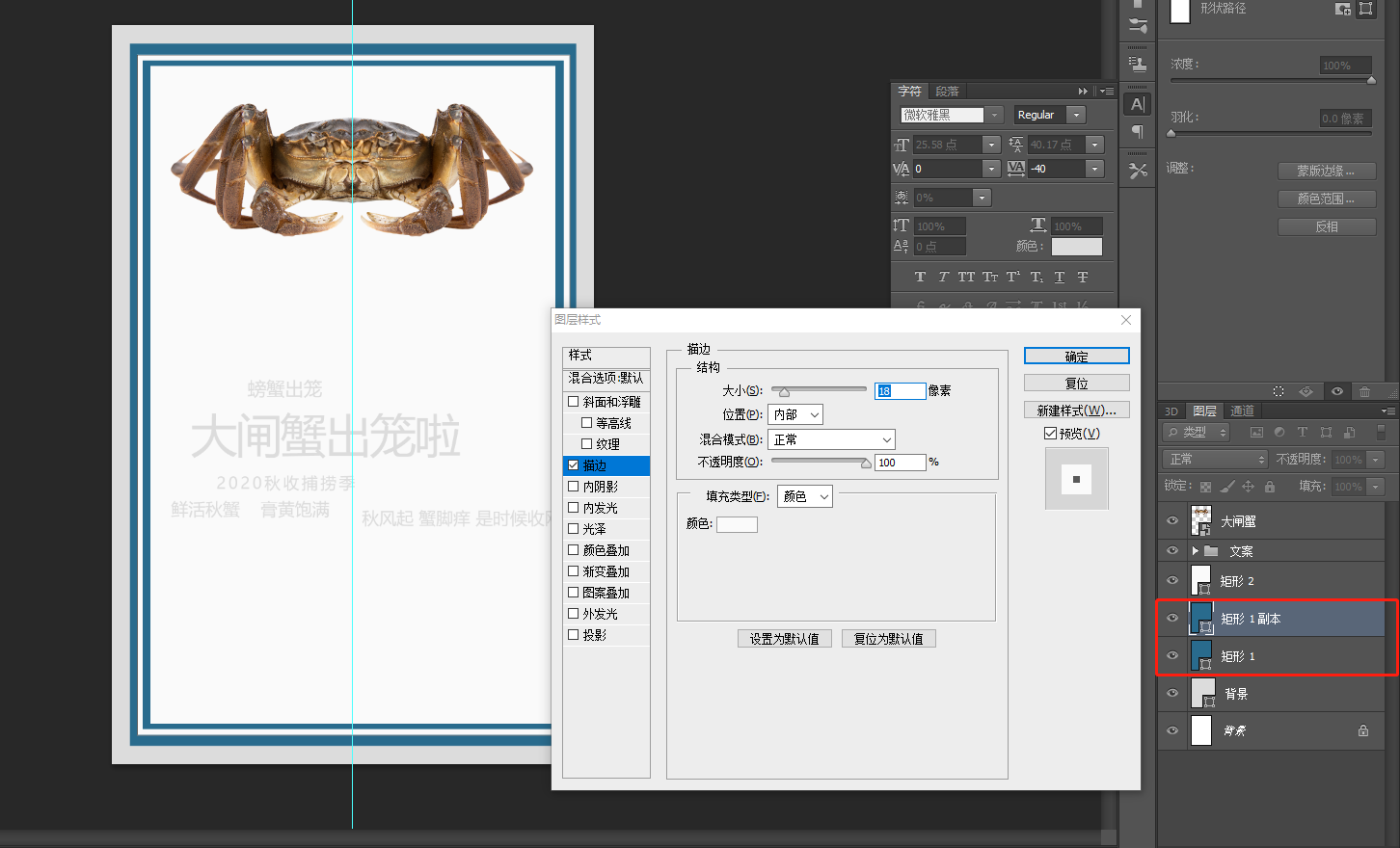Open the 混合模式 dropdown in stroke settings
1400x848 pixels.
click(831, 439)
